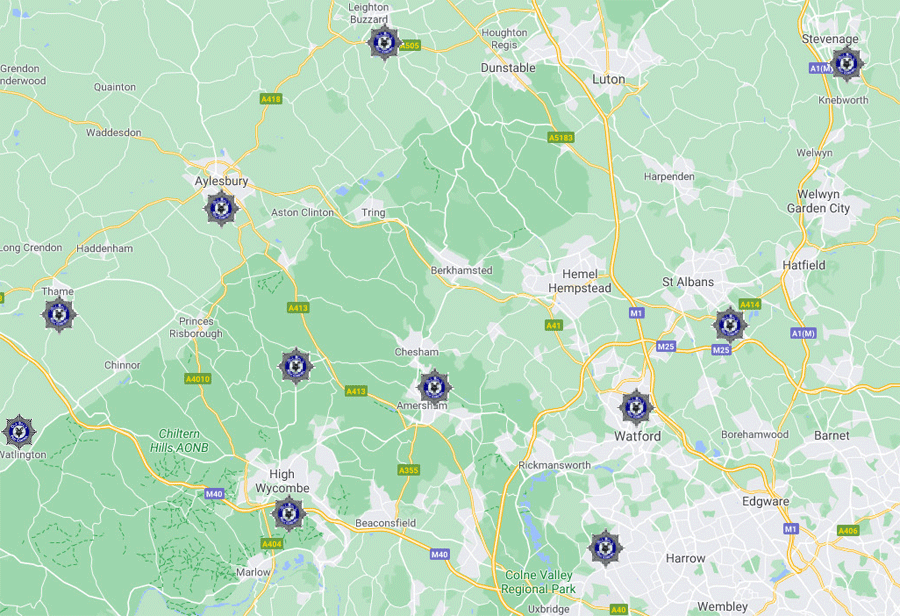This screenshot has height=616, width=900.
Task: Click the badge marker east of Princes Risborough
Action: tap(296, 366)
